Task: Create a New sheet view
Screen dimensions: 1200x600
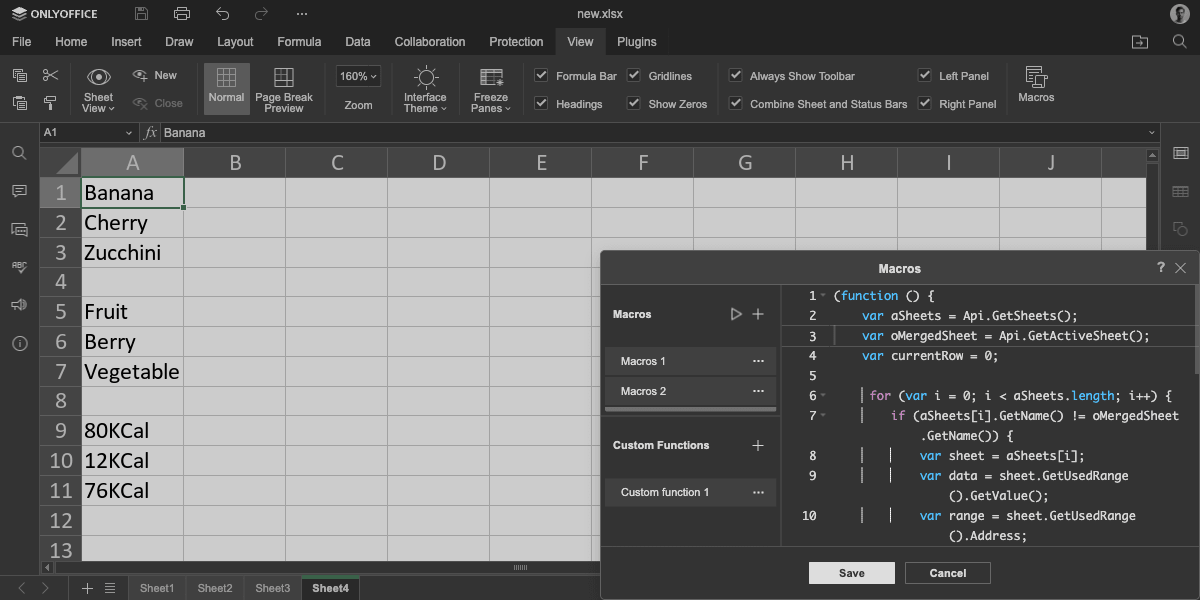Action: pos(155,75)
